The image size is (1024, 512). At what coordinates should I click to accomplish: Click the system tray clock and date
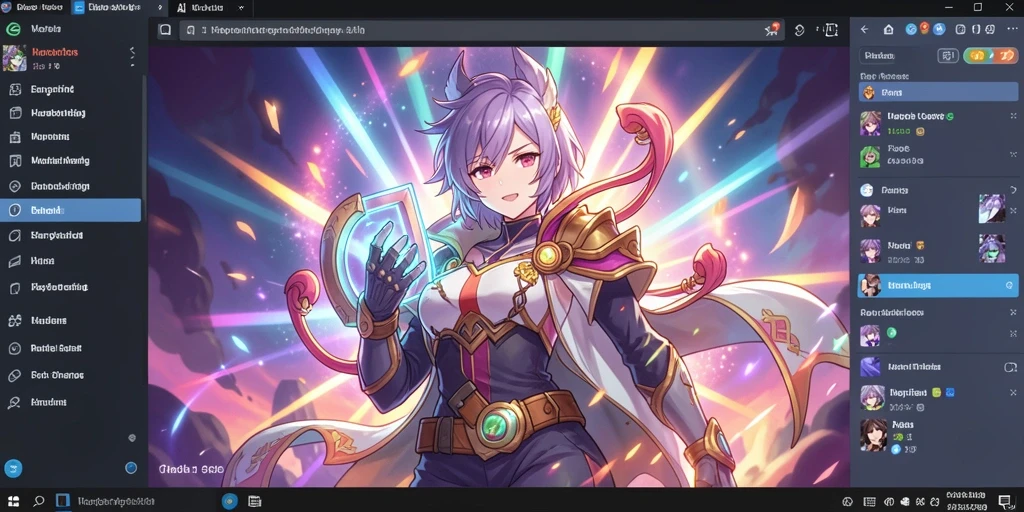click(x=966, y=501)
